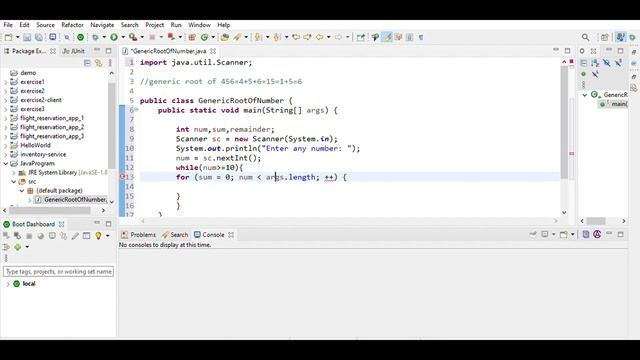The width and height of the screenshot is (640, 360).
Task: Open the File menu
Action: tap(8, 25)
